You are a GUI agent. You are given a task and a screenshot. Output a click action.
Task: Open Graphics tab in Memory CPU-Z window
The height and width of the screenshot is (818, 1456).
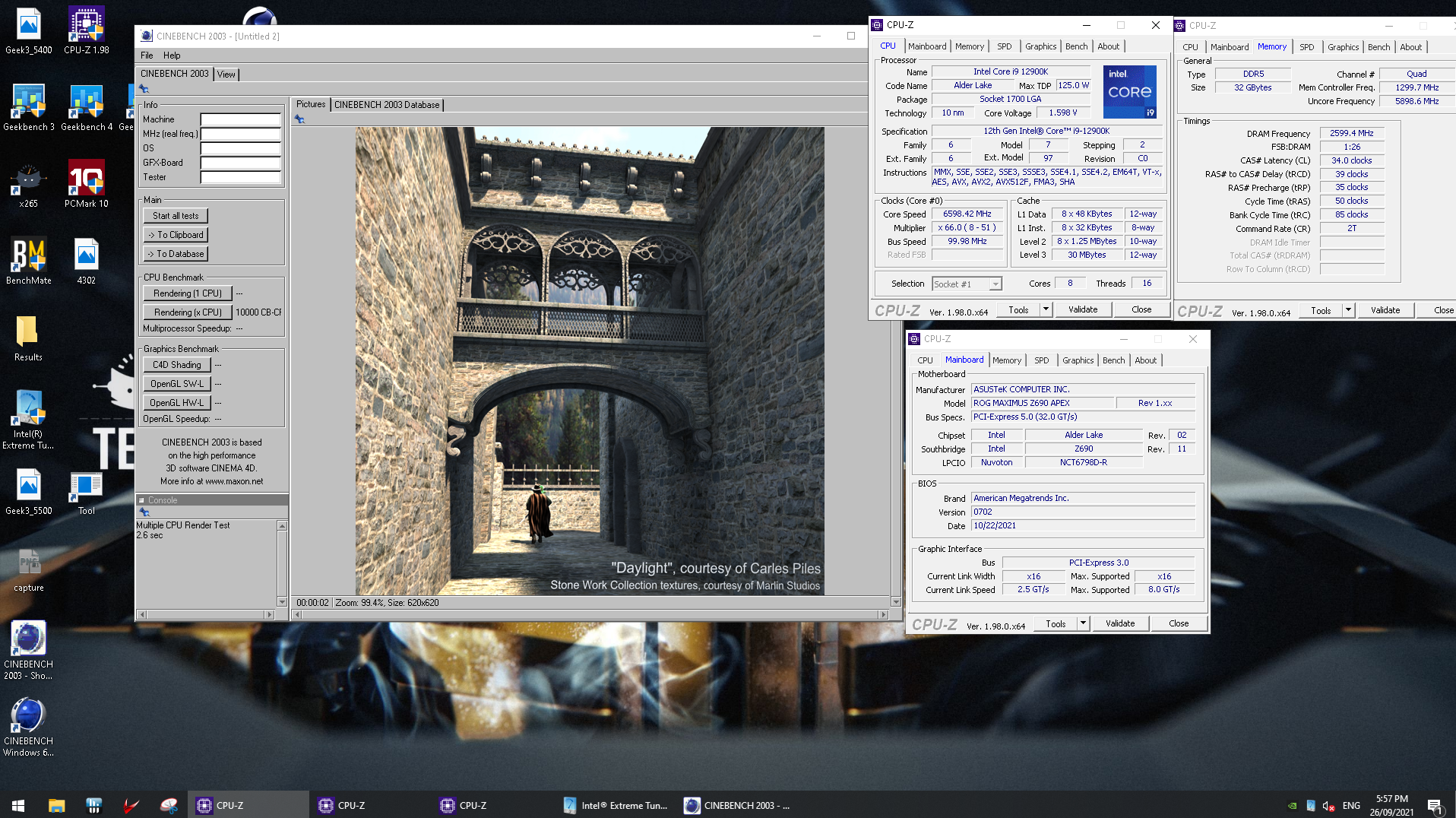click(x=1343, y=47)
